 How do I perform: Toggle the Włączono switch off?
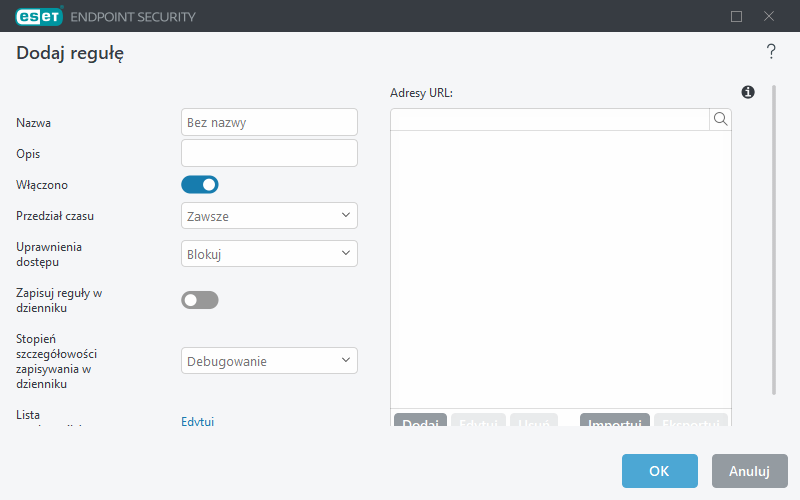(x=200, y=185)
